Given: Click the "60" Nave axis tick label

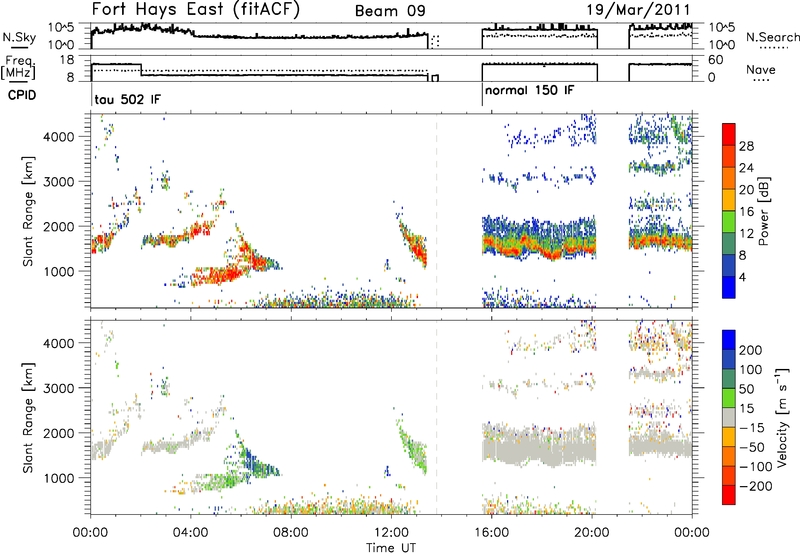Looking at the screenshot, I should pyautogui.click(x=715, y=60).
